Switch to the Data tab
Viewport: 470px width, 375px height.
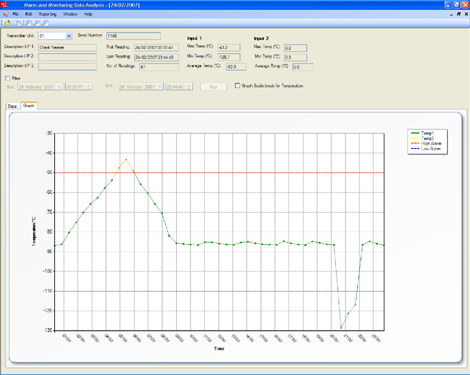(12, 106)
